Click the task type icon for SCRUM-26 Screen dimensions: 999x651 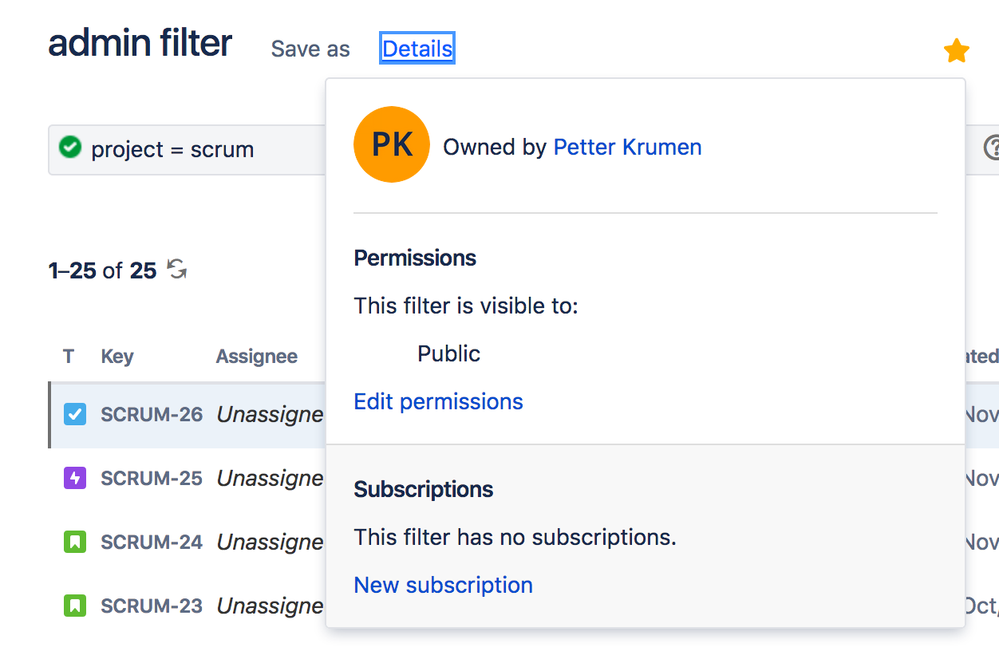(75, 414)
